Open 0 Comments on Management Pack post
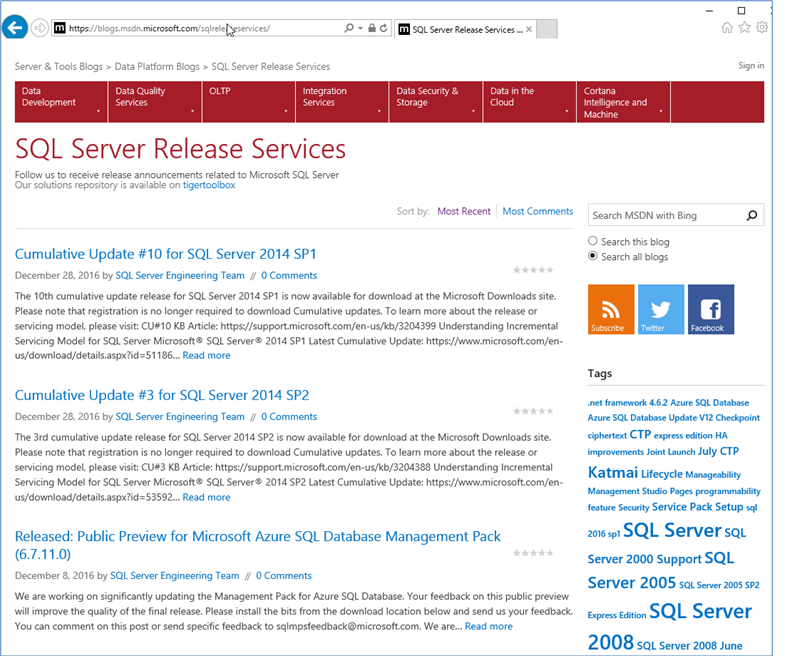This screenshot has width=800, height=657. tap(284, 575)
